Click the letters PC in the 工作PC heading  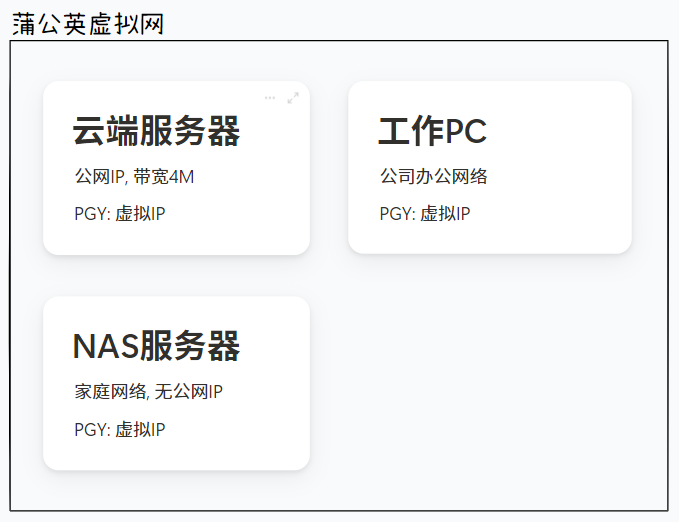465,131
